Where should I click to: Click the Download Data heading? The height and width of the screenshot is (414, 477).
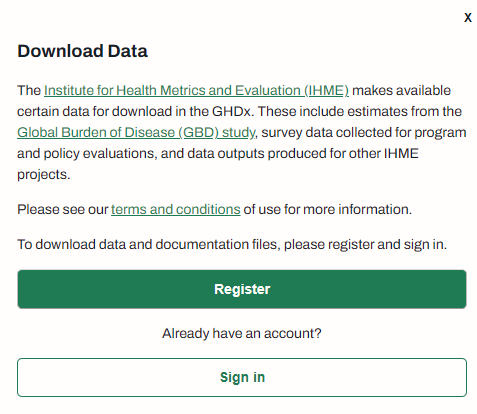pos(82,51)
